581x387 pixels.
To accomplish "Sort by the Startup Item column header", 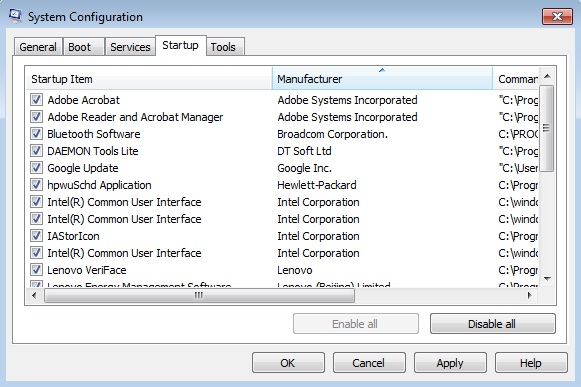I will click(149, 79).
